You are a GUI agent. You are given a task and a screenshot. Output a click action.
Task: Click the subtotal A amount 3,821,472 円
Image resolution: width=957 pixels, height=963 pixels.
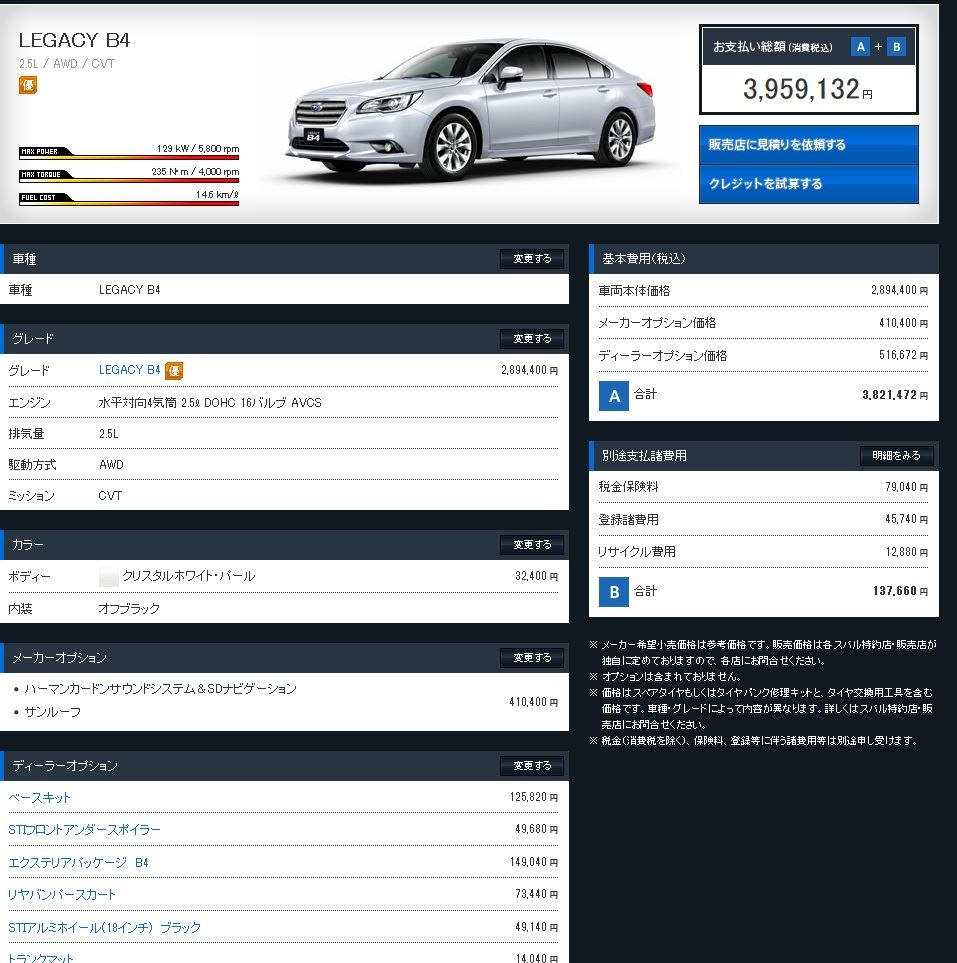(895, 395)
